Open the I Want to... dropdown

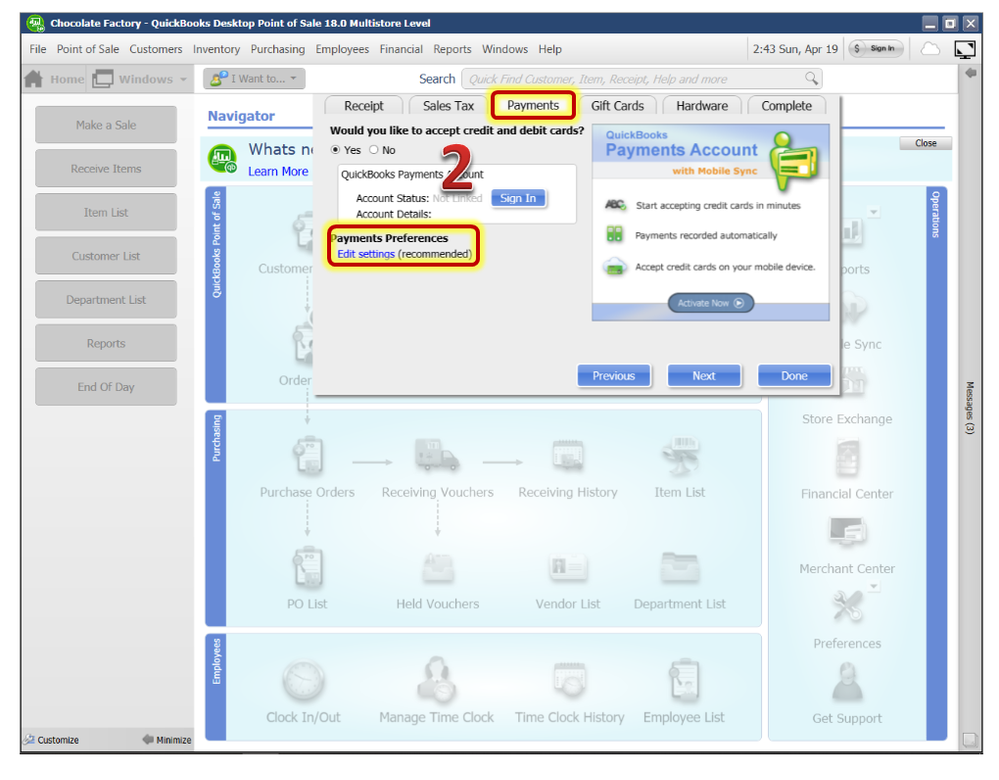pyautogui.click(x=254, y=78)
